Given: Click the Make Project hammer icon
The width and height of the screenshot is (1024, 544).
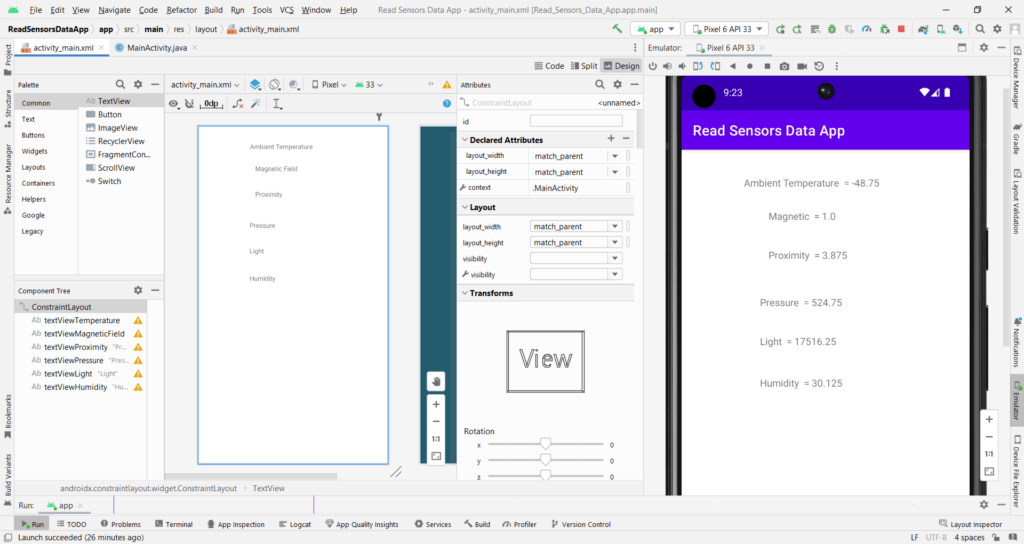Looking at the screenshot, I should pyautogui.click(x=617, y=29).
